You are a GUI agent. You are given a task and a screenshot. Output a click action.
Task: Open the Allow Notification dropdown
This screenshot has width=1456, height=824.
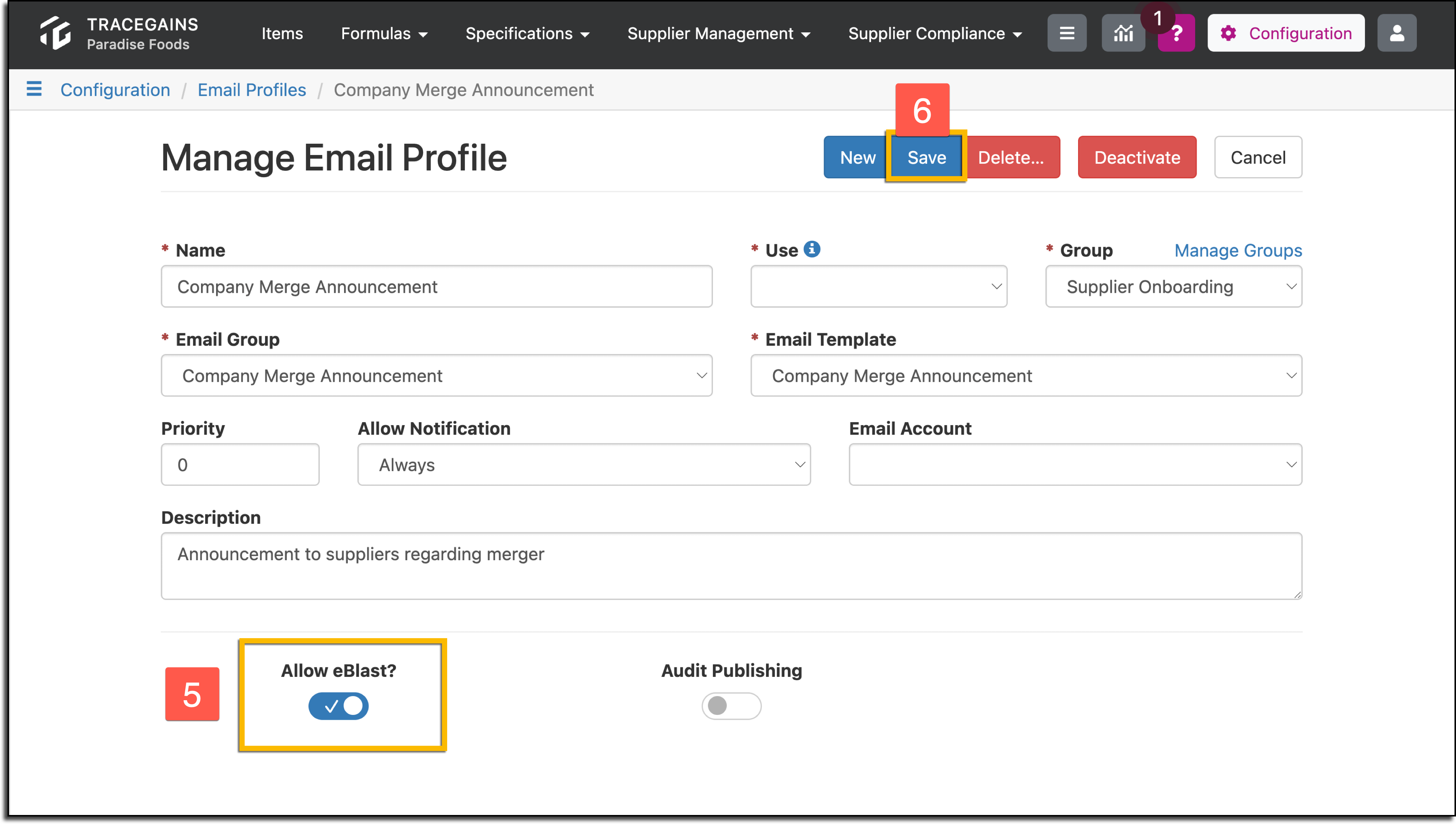click(x=584, y=465)
